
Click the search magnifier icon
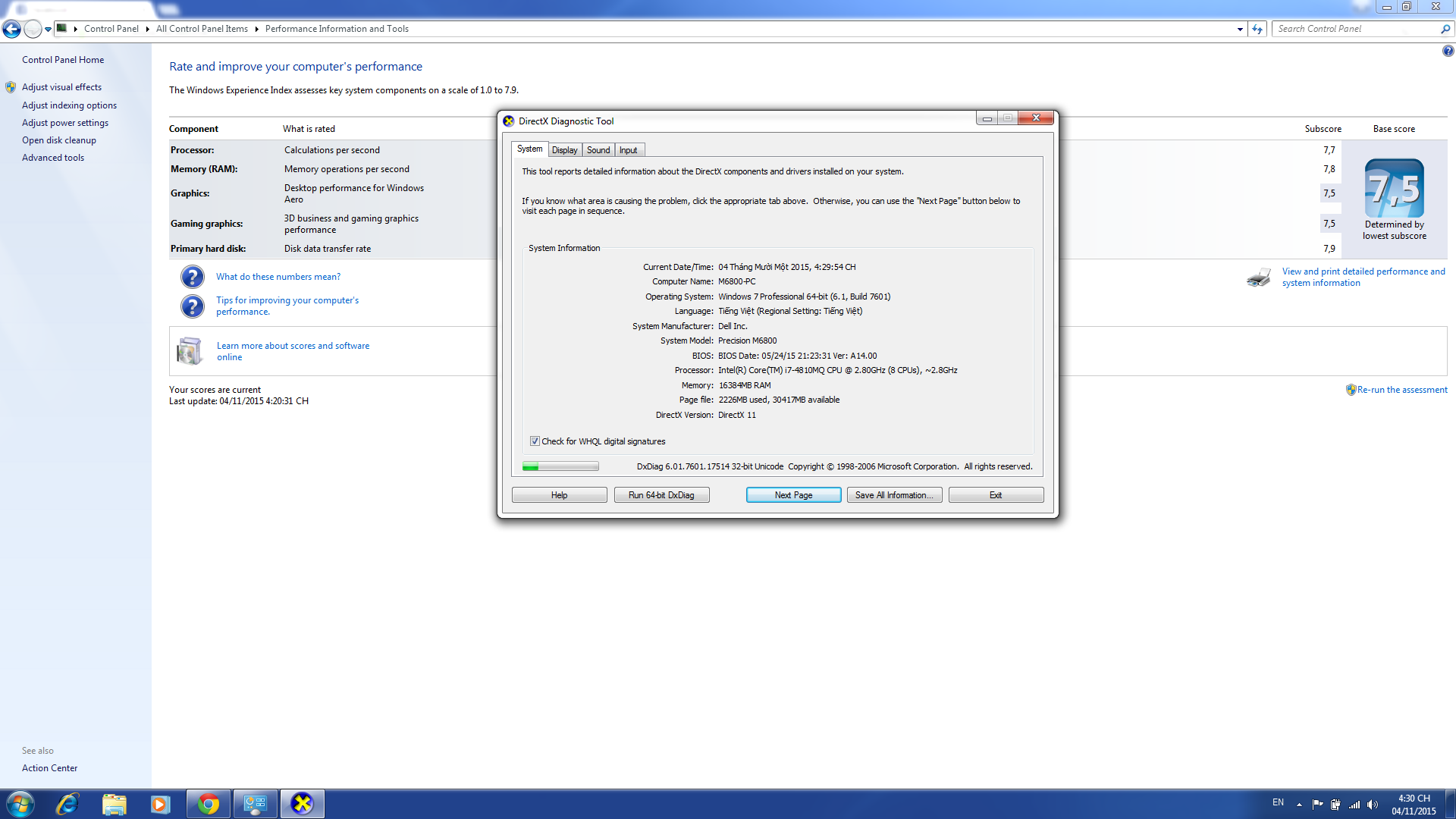(1445, 29)
